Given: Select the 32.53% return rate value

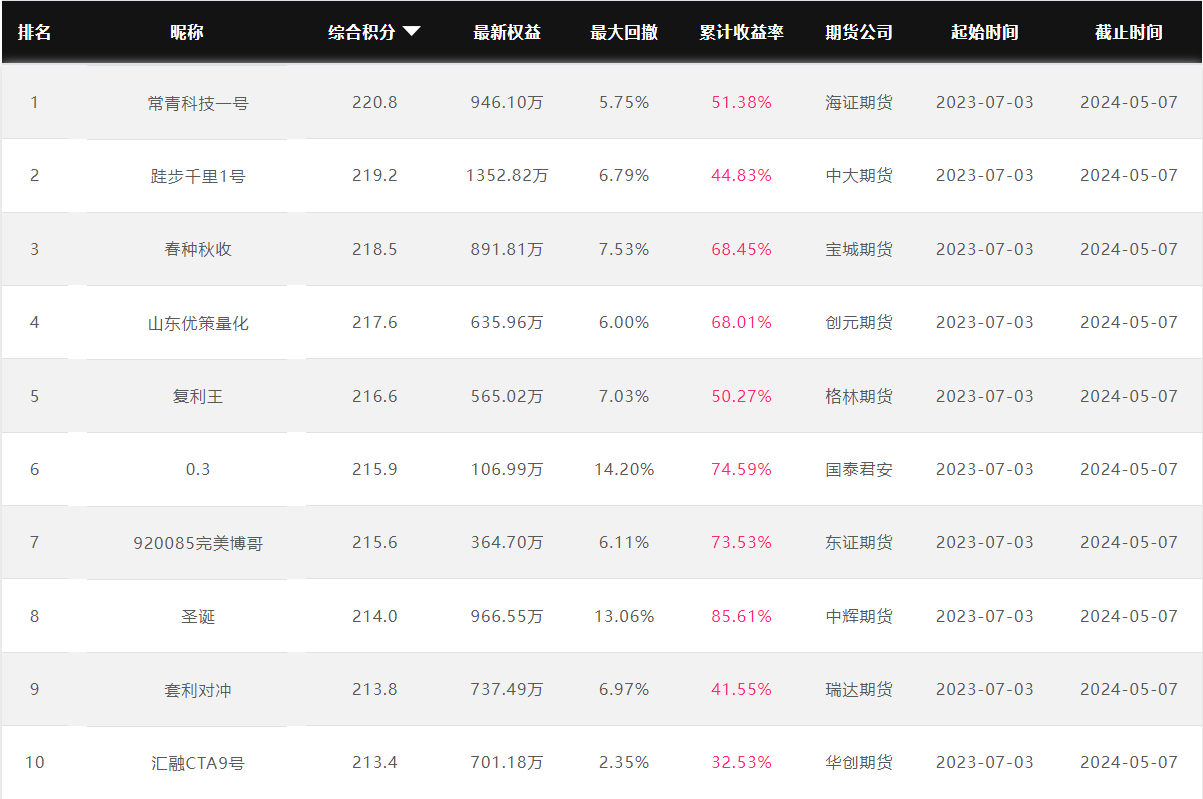Looking at the screenshot, I should click(742, 762).
